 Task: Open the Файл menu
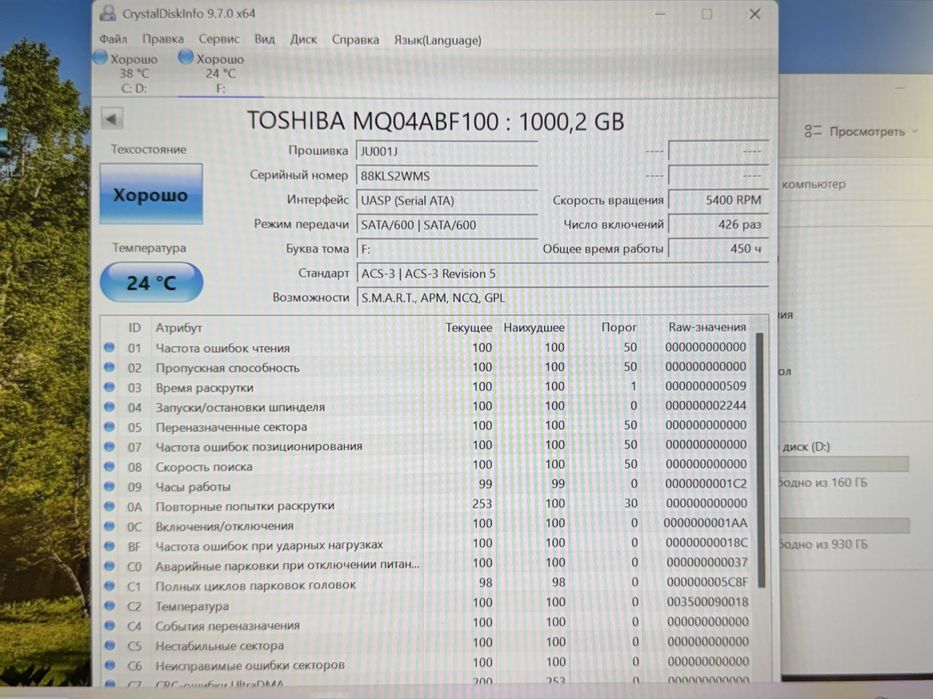(x=113, y=39)
